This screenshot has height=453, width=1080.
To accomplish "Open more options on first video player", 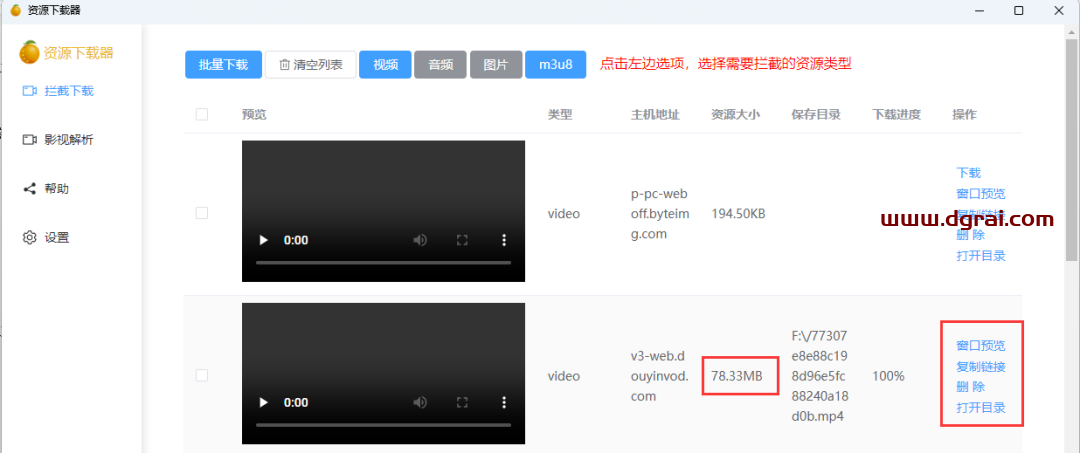I will pos(504,240).
